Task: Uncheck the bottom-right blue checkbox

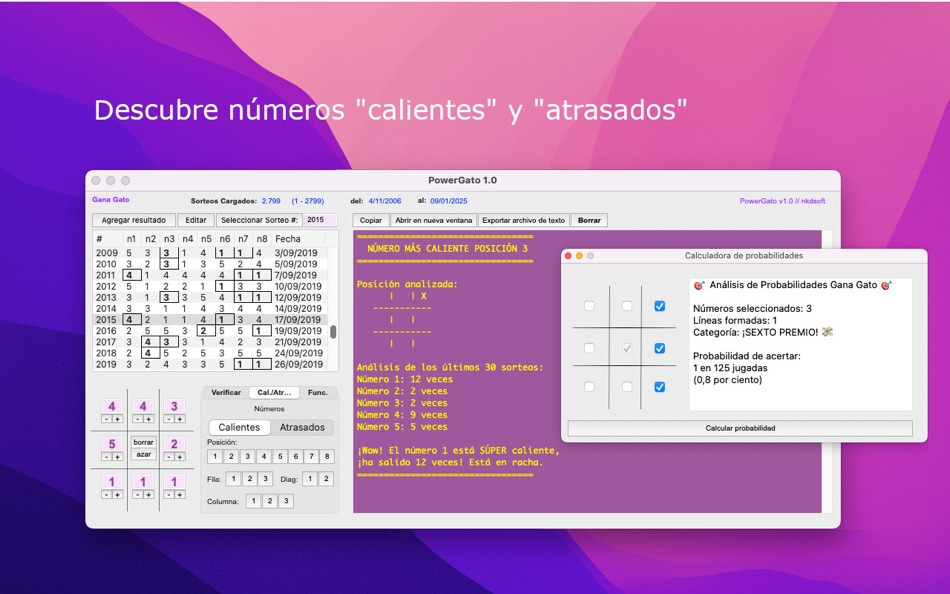Action: (x=660, y=386)
